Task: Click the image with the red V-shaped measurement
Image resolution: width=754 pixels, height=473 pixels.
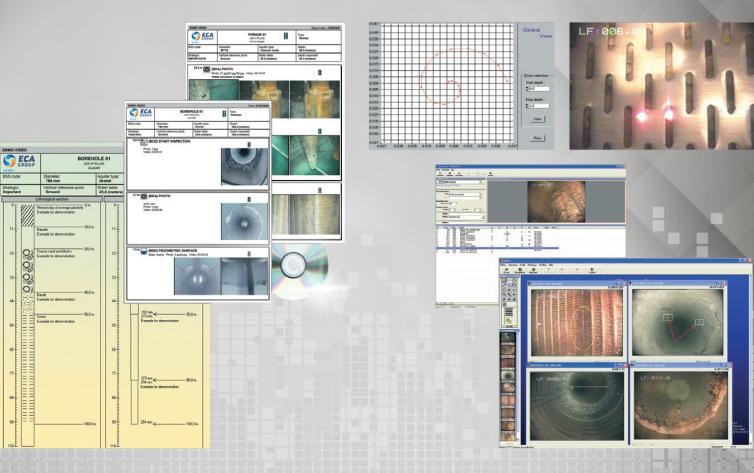Action: pyautogui.click(x=677, y=322)
